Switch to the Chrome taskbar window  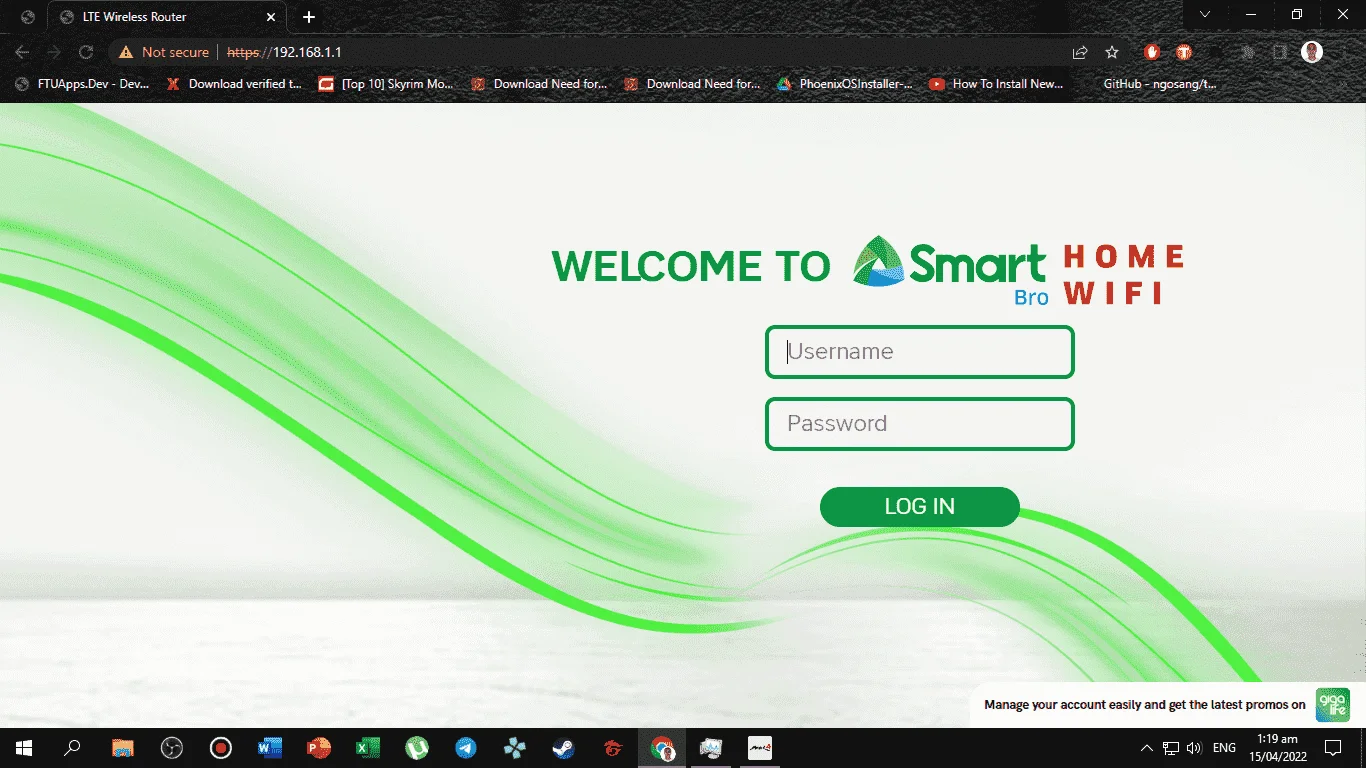point(662,748)
